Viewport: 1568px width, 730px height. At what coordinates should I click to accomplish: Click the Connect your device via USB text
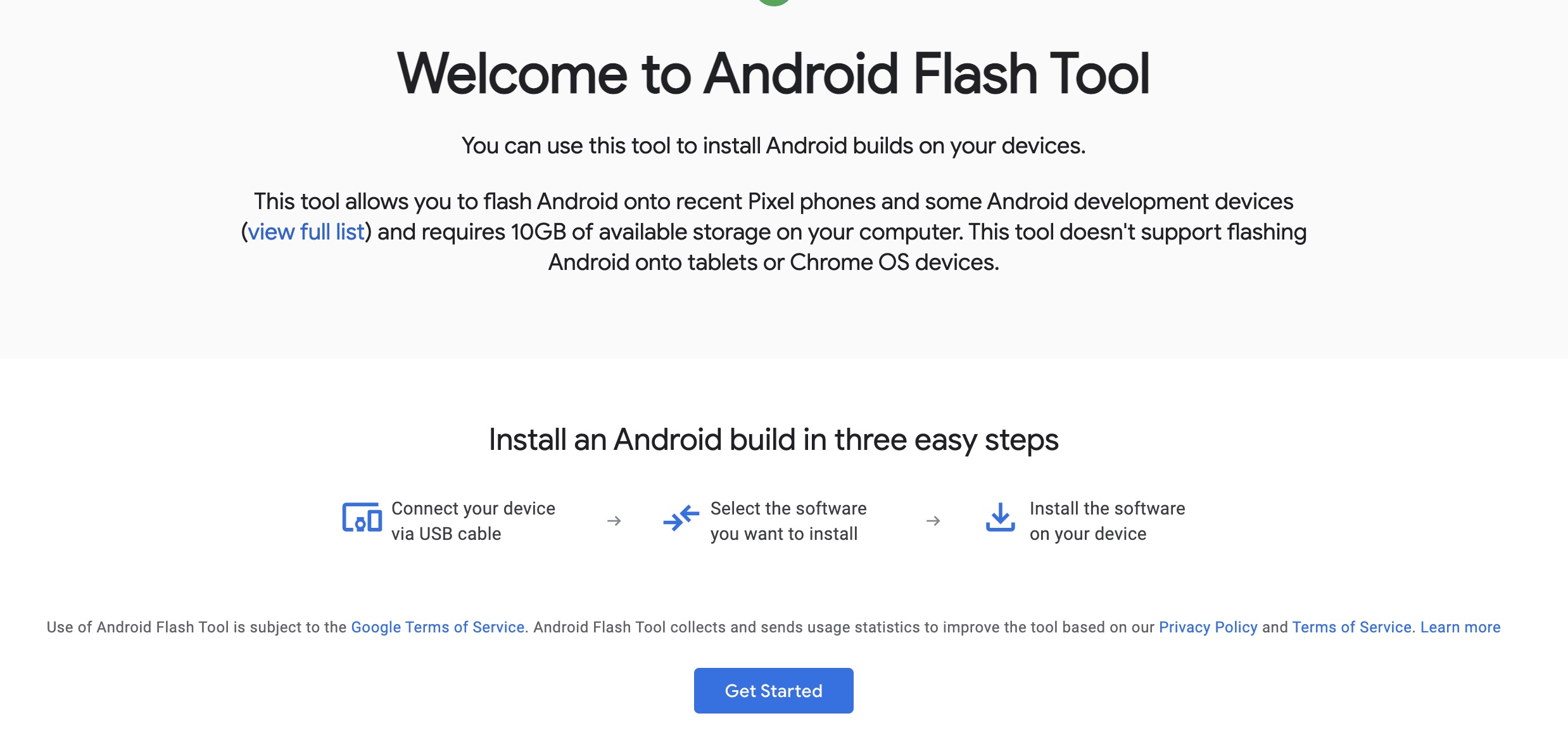pos(472,521)
